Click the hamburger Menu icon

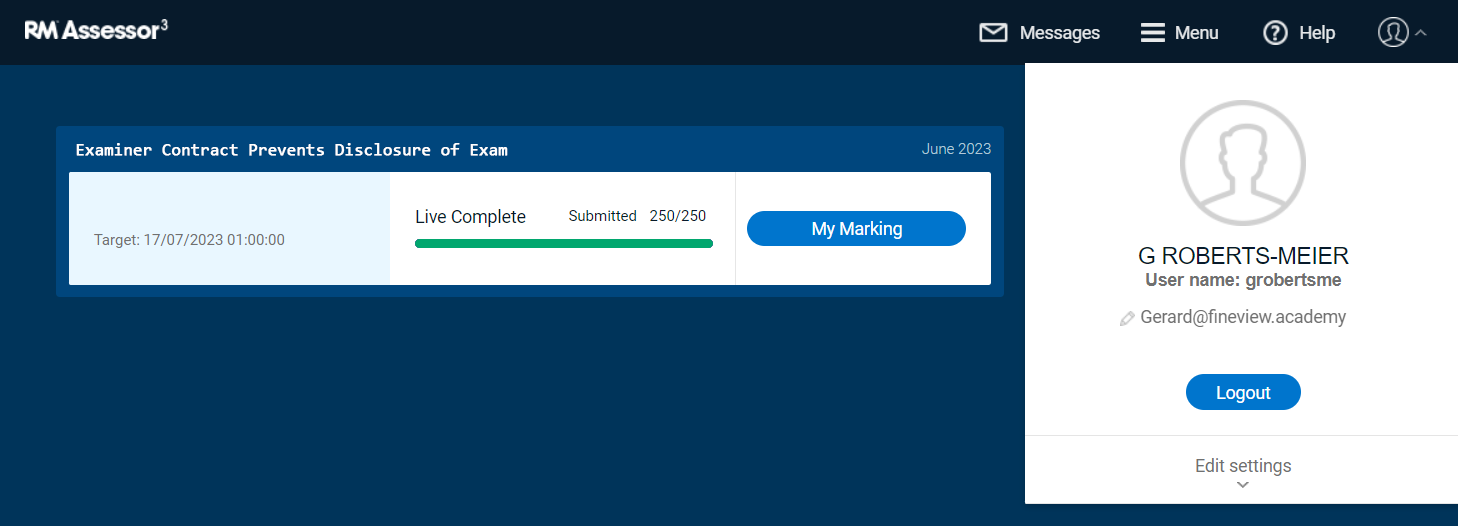click(1153, 33)
